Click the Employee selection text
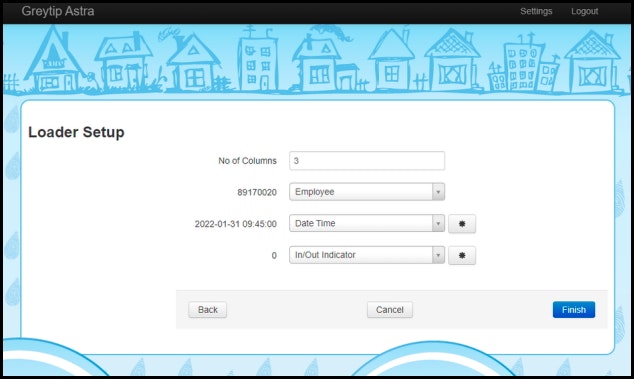This screenshot has width=634, height=379. click(315, 192)
